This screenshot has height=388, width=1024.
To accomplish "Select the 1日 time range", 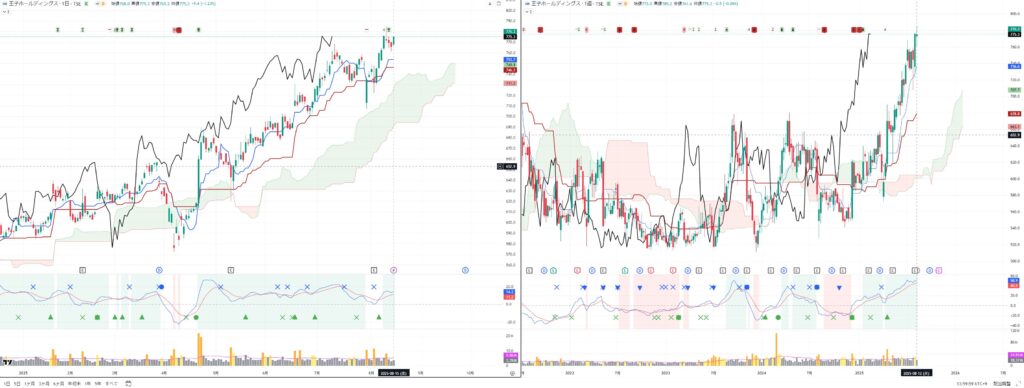I will pos(7,383).
